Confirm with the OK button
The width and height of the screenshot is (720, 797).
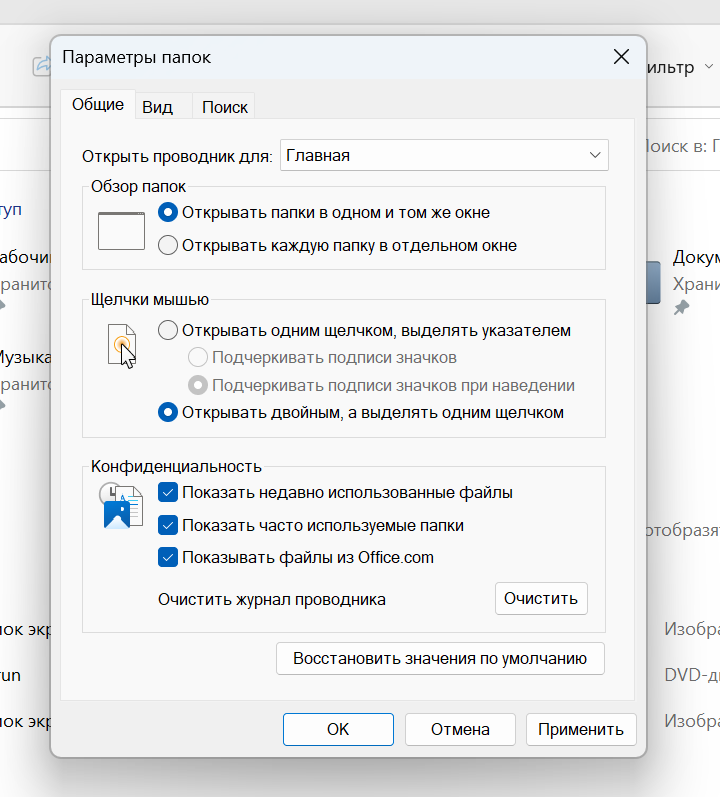point(338,729)
